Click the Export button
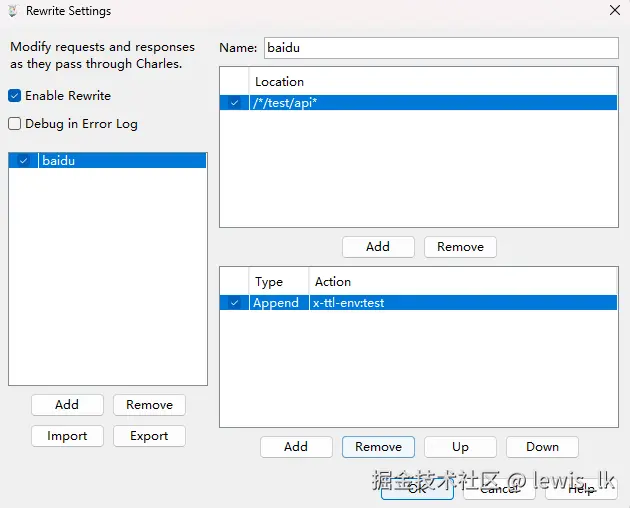 pos(149,436)
